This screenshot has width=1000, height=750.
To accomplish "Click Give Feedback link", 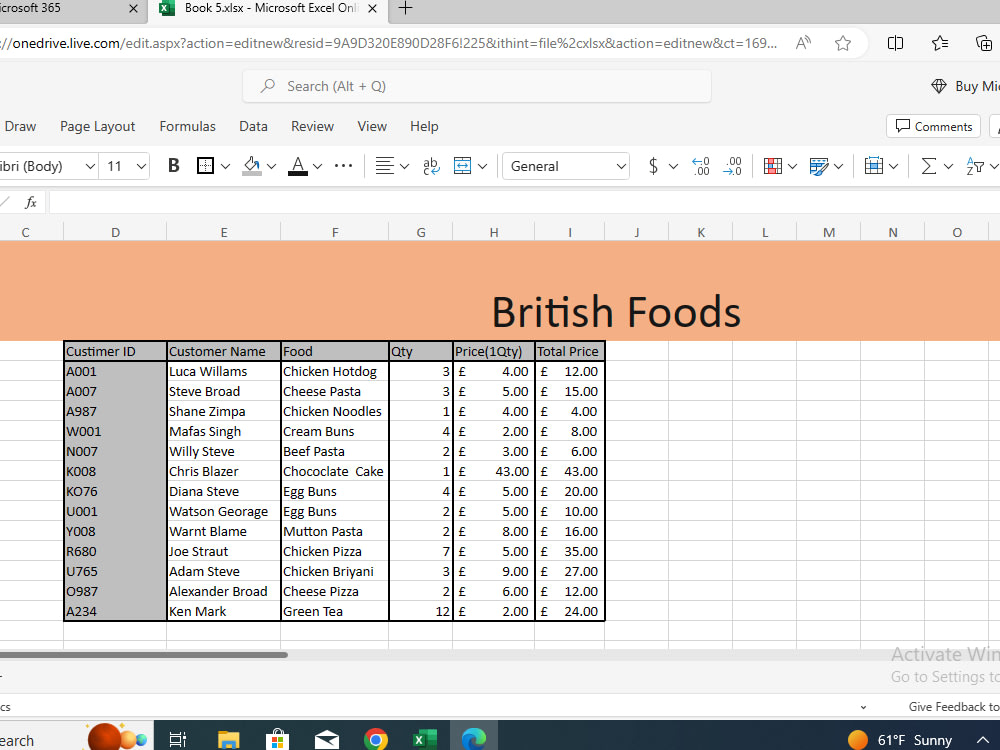I will [x=953, y=707].
